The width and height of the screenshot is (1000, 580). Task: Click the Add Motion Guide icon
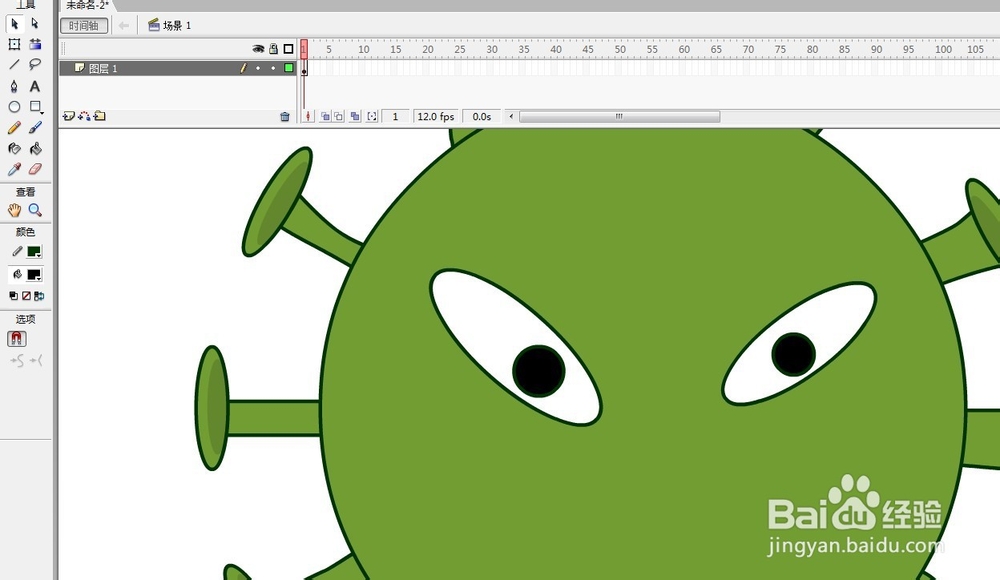(x=84, y=116)
